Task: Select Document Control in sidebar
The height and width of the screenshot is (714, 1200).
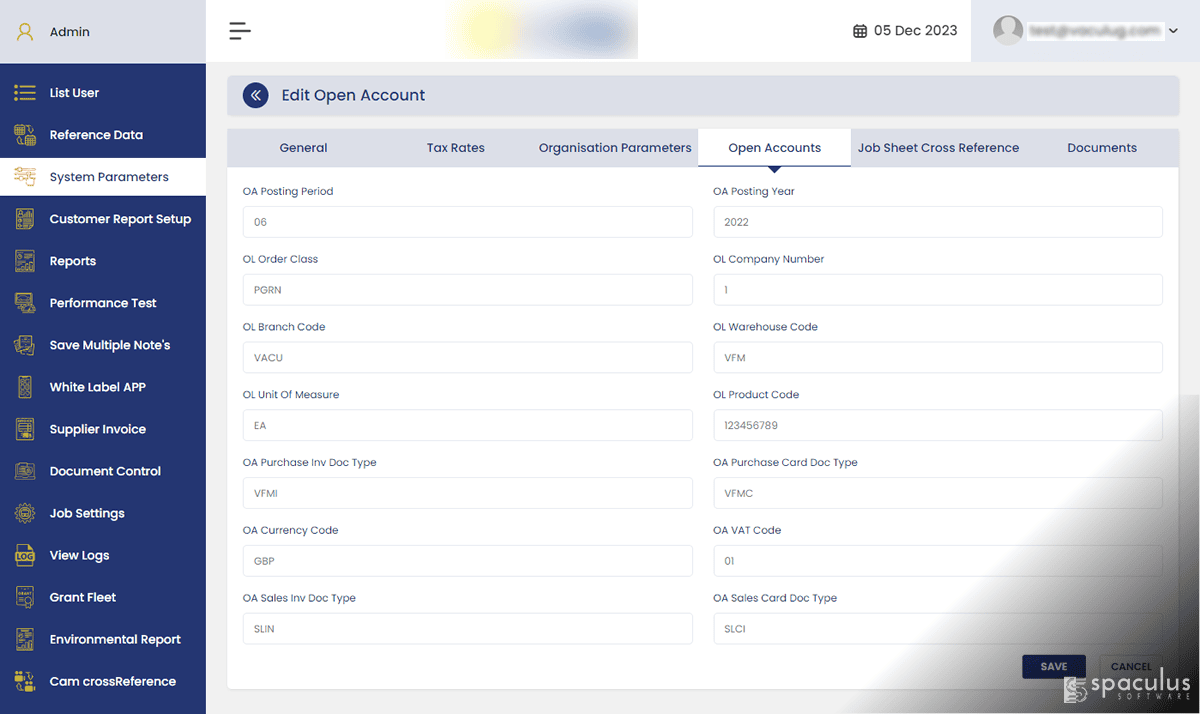Action: click(x=103, y=471)
